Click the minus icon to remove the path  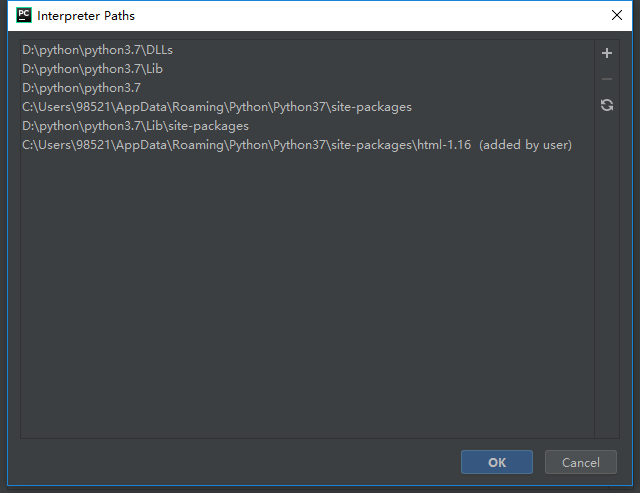tap(607, 79)
